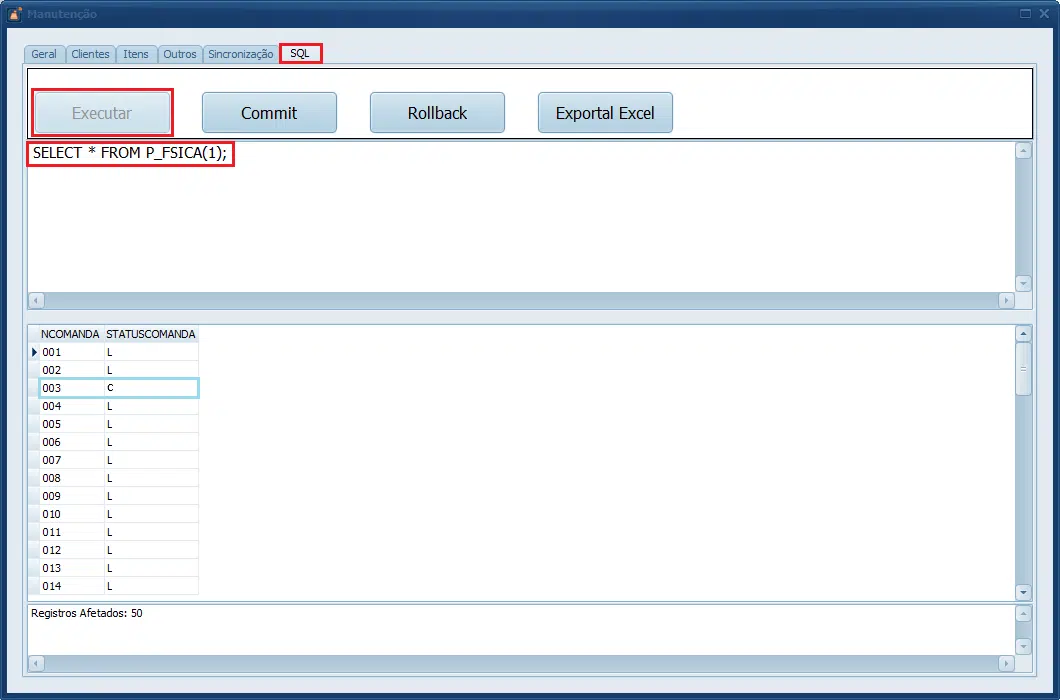This screenshot has height=700, width=1060.
Task: Click the SQL editor right scroll arrow
Action: [1006, 300]
